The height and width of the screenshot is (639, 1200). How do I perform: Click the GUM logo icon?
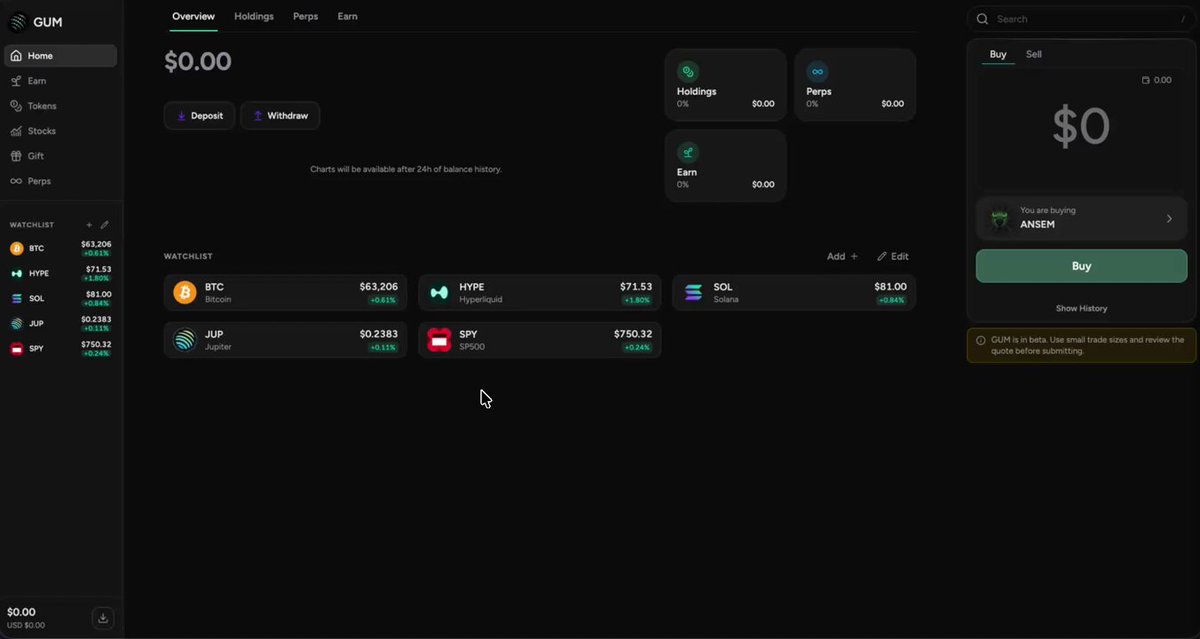click(18, 21)
